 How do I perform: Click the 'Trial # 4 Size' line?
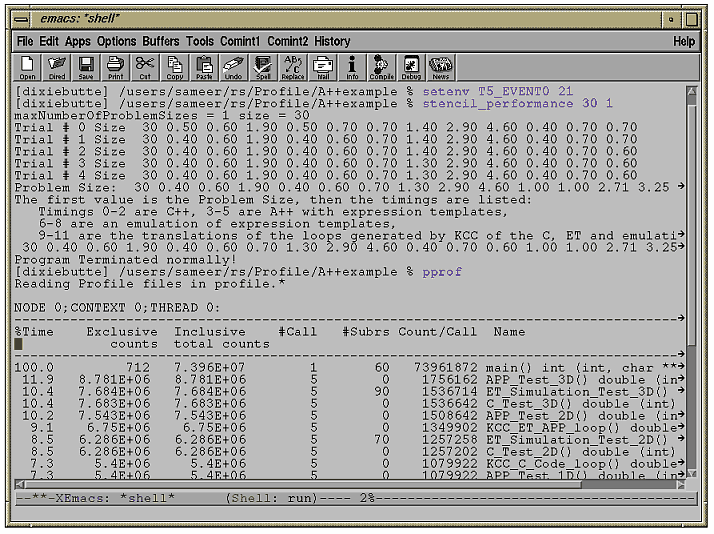click(x=326, y=176)
